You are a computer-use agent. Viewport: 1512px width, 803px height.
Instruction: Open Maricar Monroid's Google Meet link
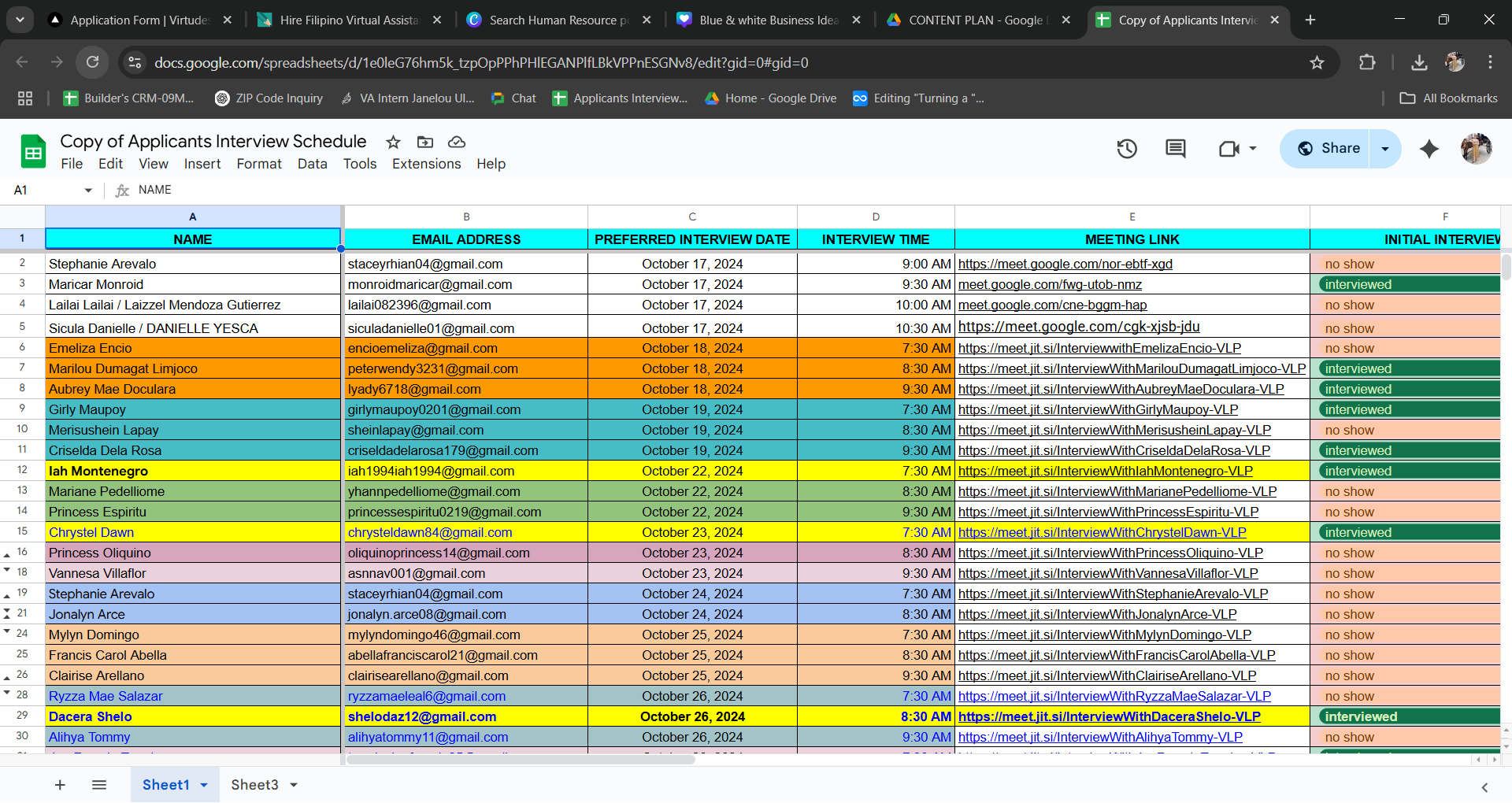(x=1049, y=284)
